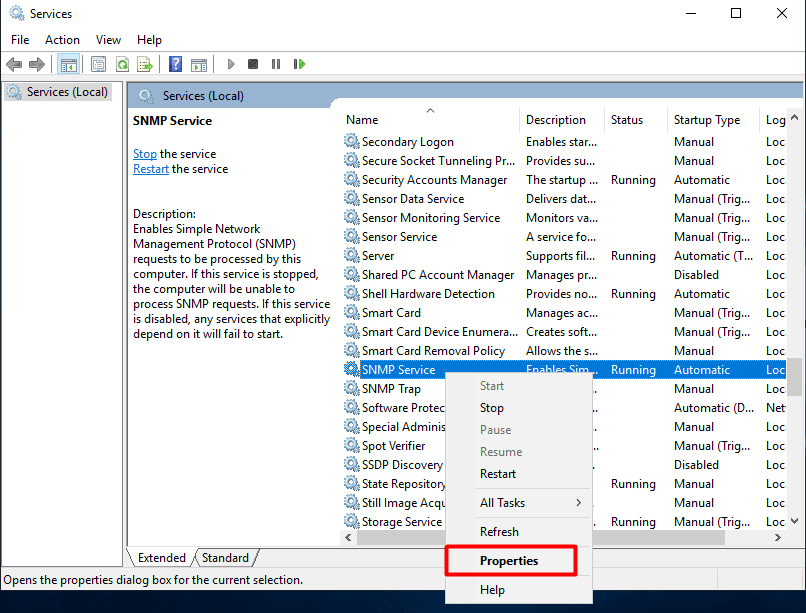Click the Back arrow toolbar icon

[14, 64]
